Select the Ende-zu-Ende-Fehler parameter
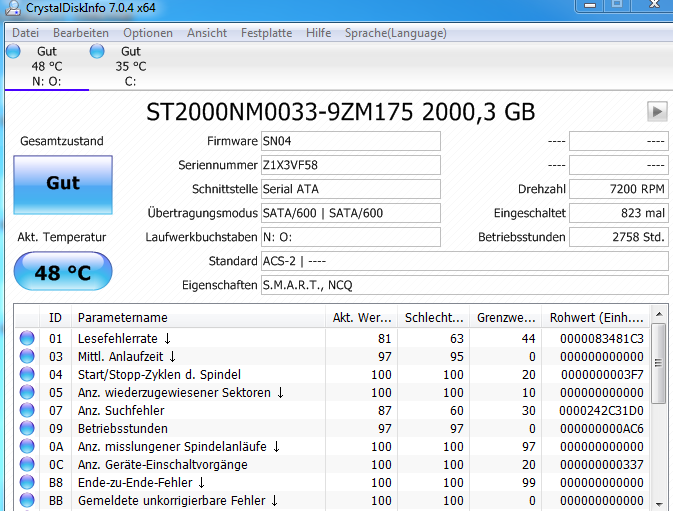Viewport: 673px width, 511px height. pyautogui.click(x=142, y=483)
